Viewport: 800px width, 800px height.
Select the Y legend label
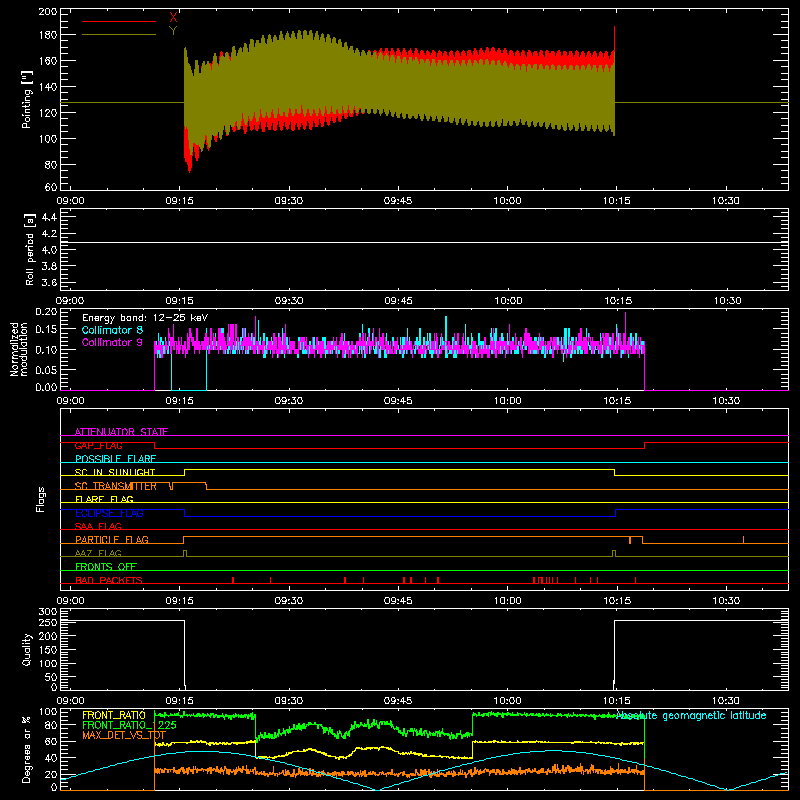173,31
